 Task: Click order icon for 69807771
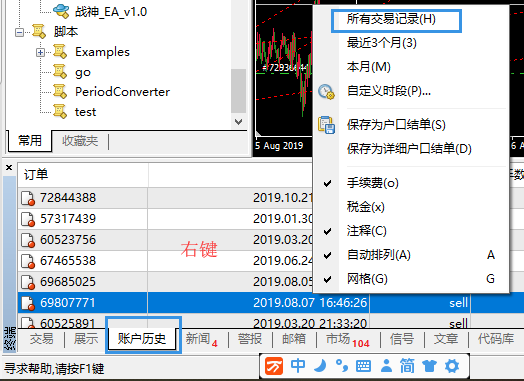28,303
